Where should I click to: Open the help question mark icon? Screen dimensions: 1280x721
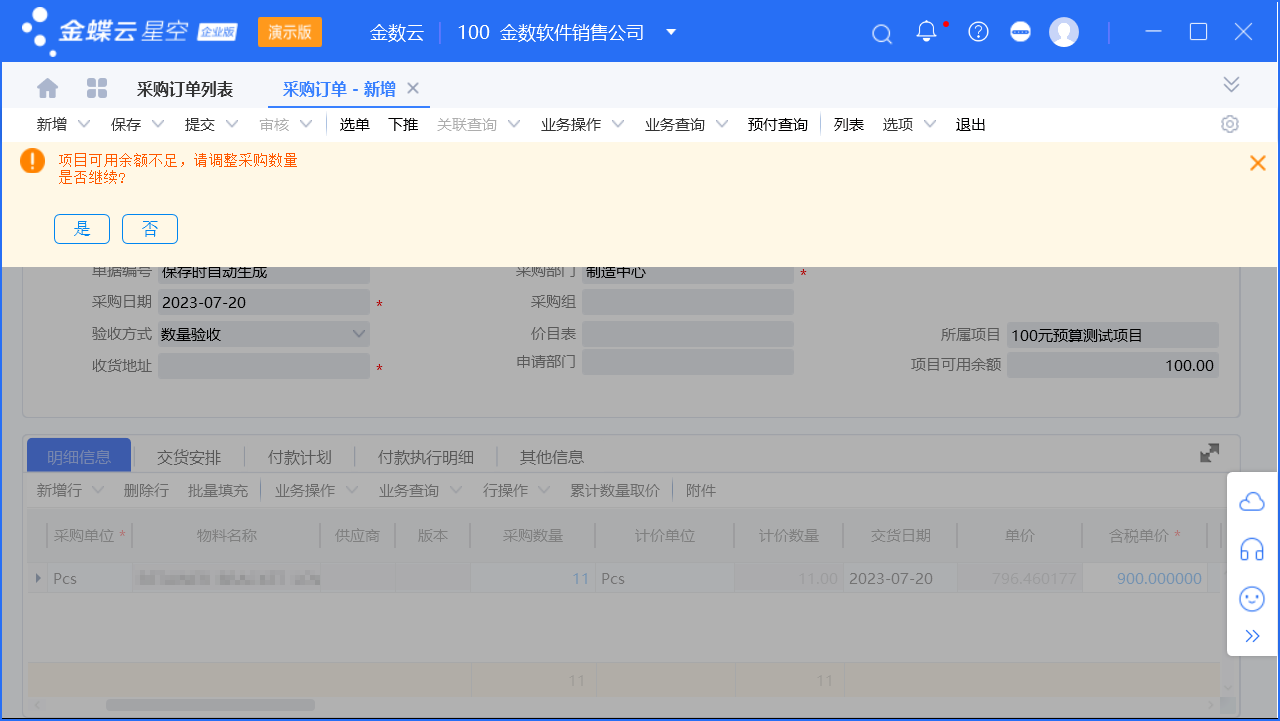click(x=979, y=32)
